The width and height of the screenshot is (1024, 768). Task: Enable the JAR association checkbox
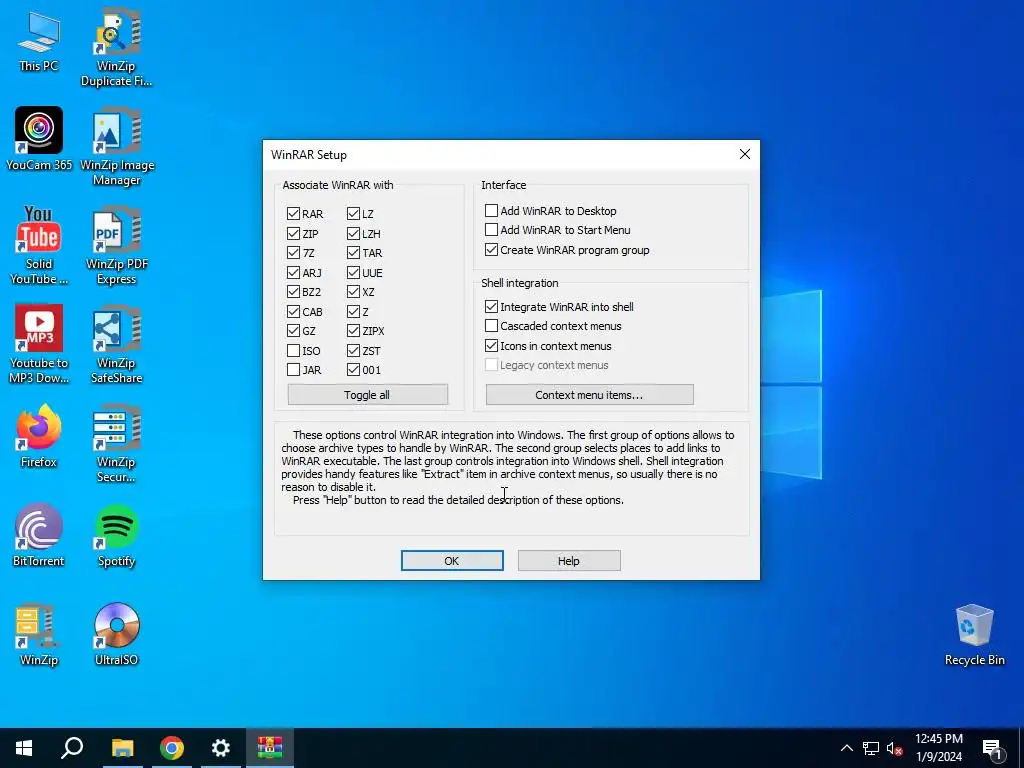[x=293, y=370]
